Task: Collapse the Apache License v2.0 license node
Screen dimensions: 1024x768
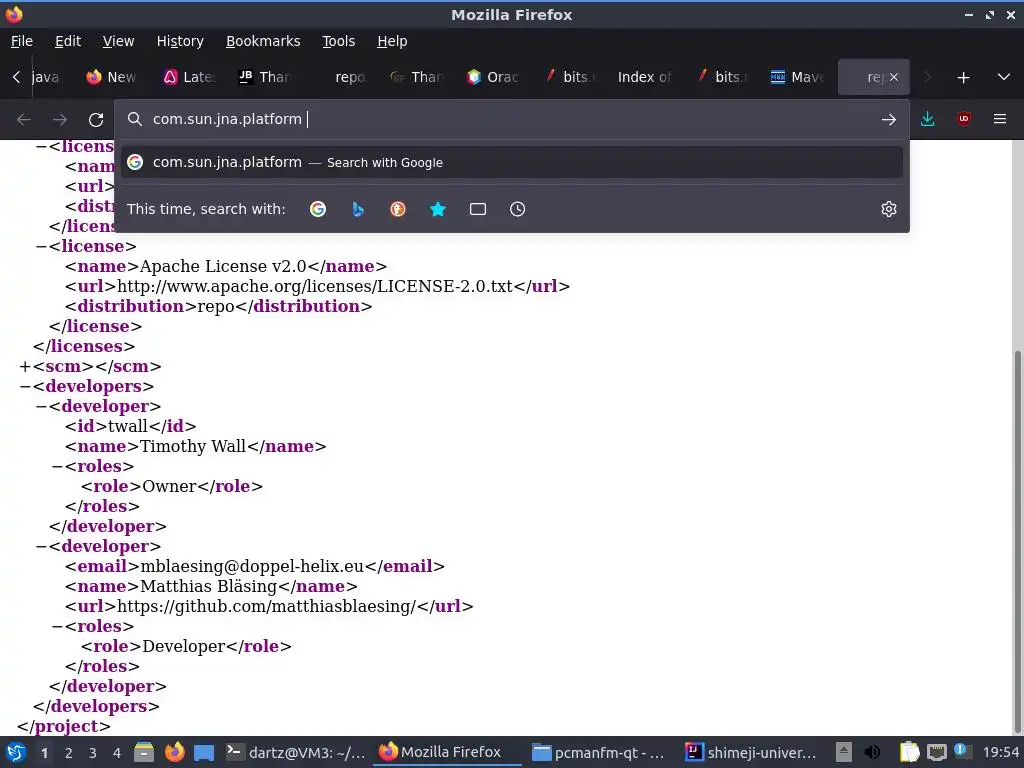Action: [42, 247]
